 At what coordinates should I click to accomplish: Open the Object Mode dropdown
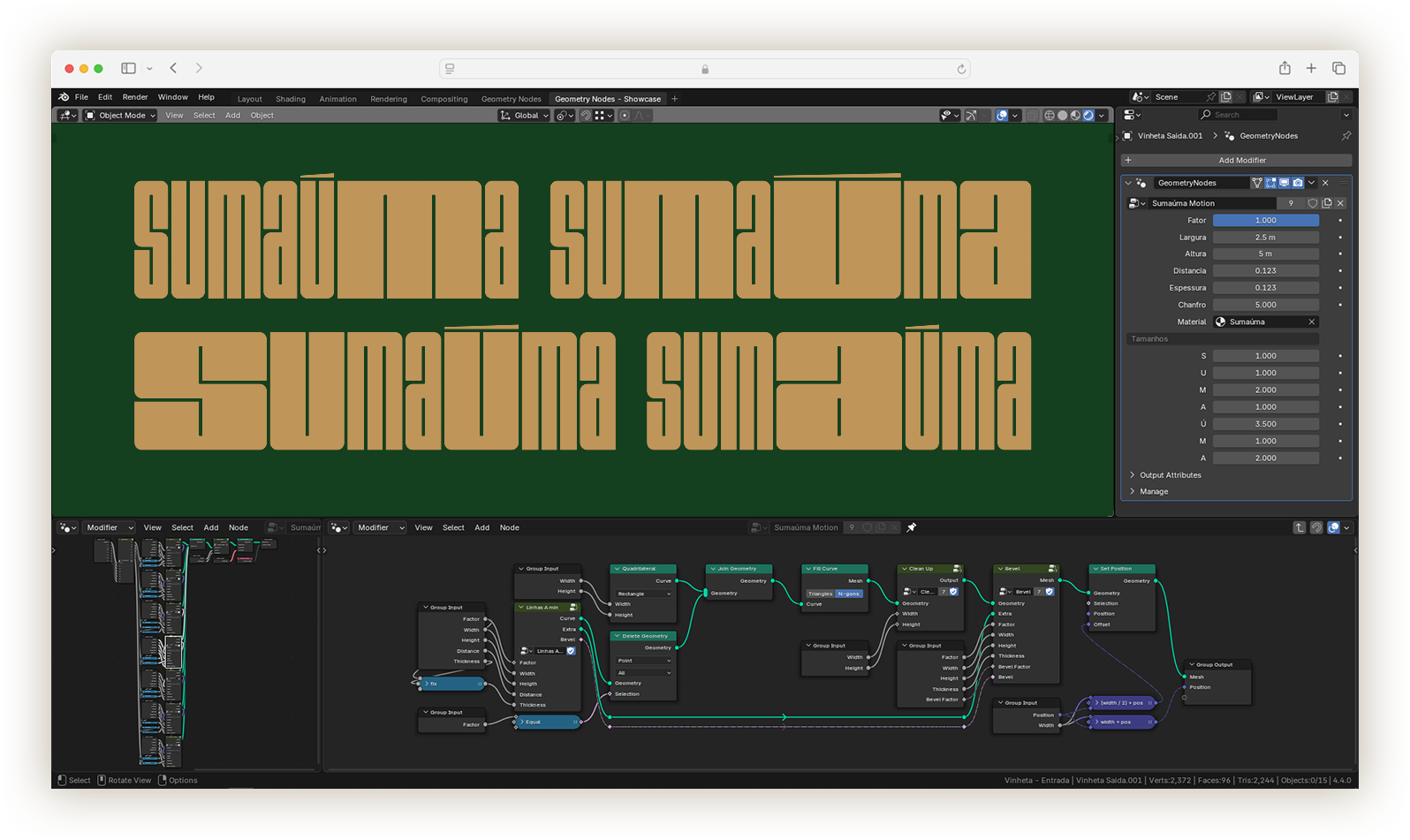[x=121, y=116]
